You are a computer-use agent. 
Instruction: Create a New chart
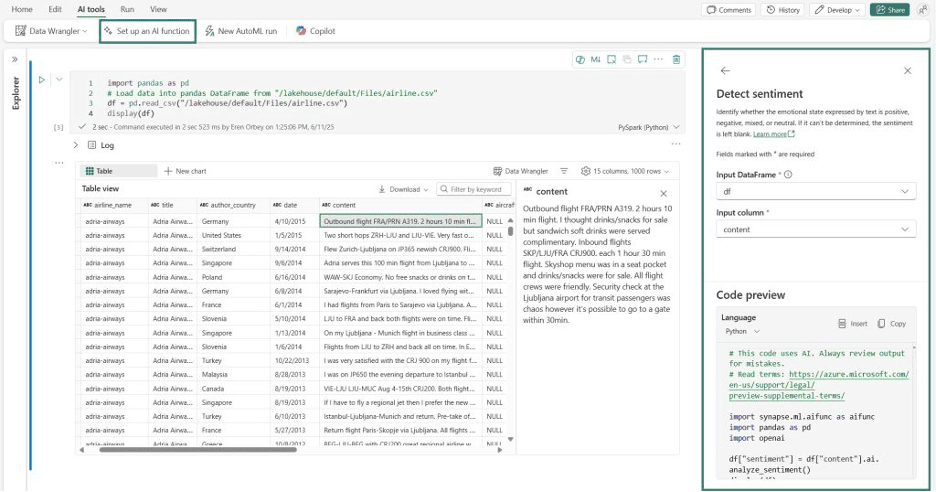point(185,171)
